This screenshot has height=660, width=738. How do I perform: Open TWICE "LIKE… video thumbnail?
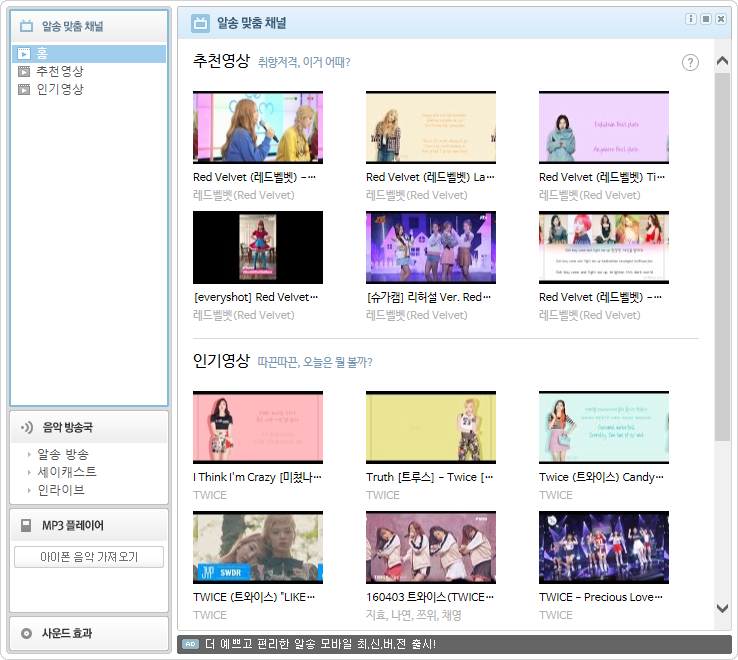pos(258,547)
